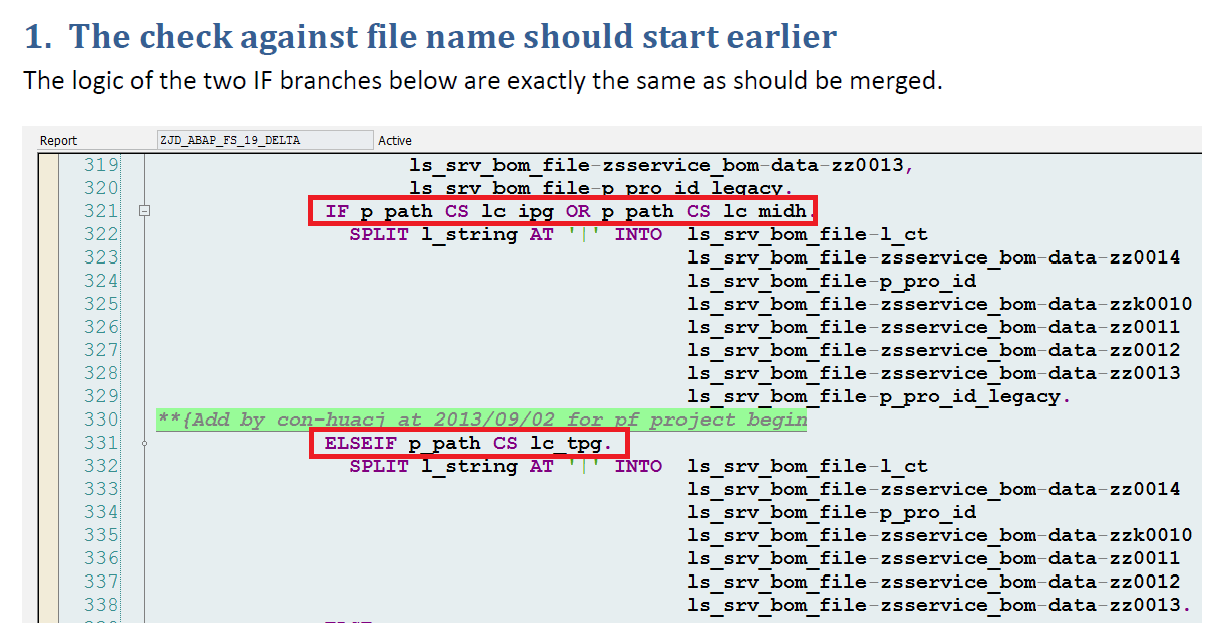Select line number 329
This screenshot has width=1226, height=640.
[x=101, y=396]
